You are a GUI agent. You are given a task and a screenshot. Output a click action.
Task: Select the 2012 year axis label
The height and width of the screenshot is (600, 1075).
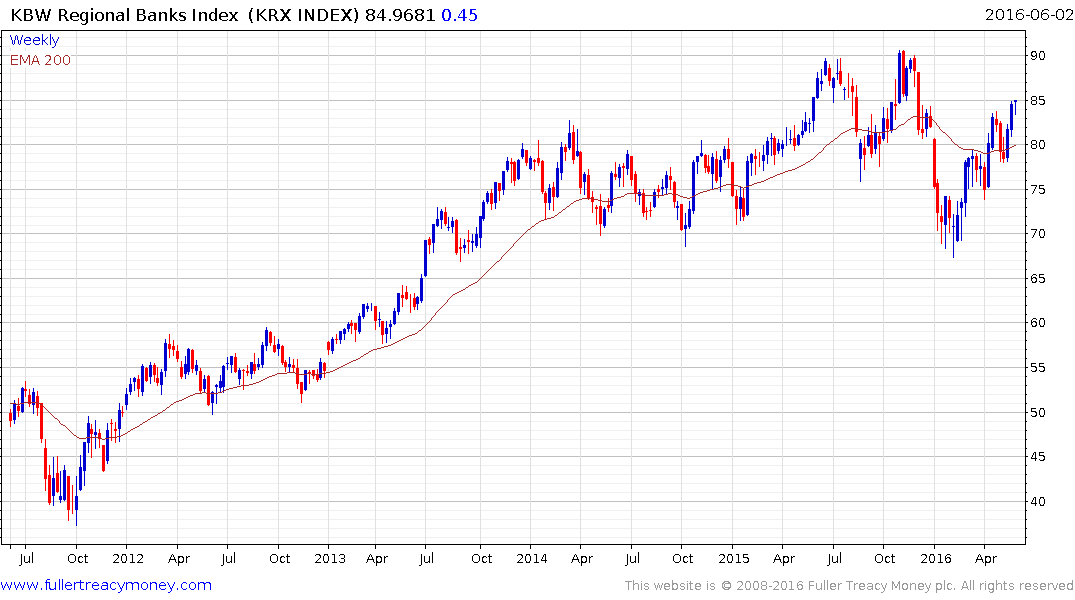click(x=128, y=558)
